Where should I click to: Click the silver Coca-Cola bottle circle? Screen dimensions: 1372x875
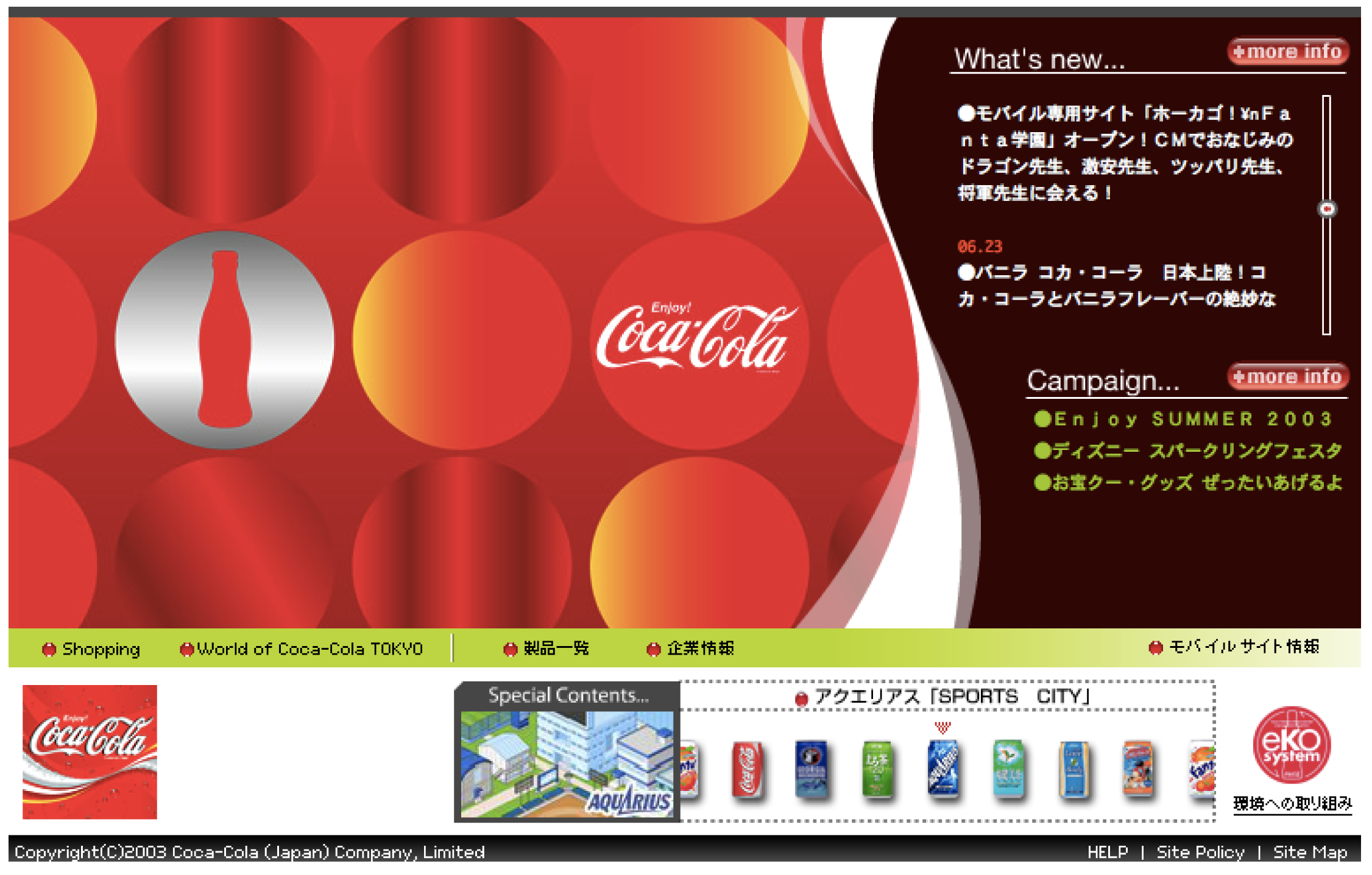tap(225, 340)
